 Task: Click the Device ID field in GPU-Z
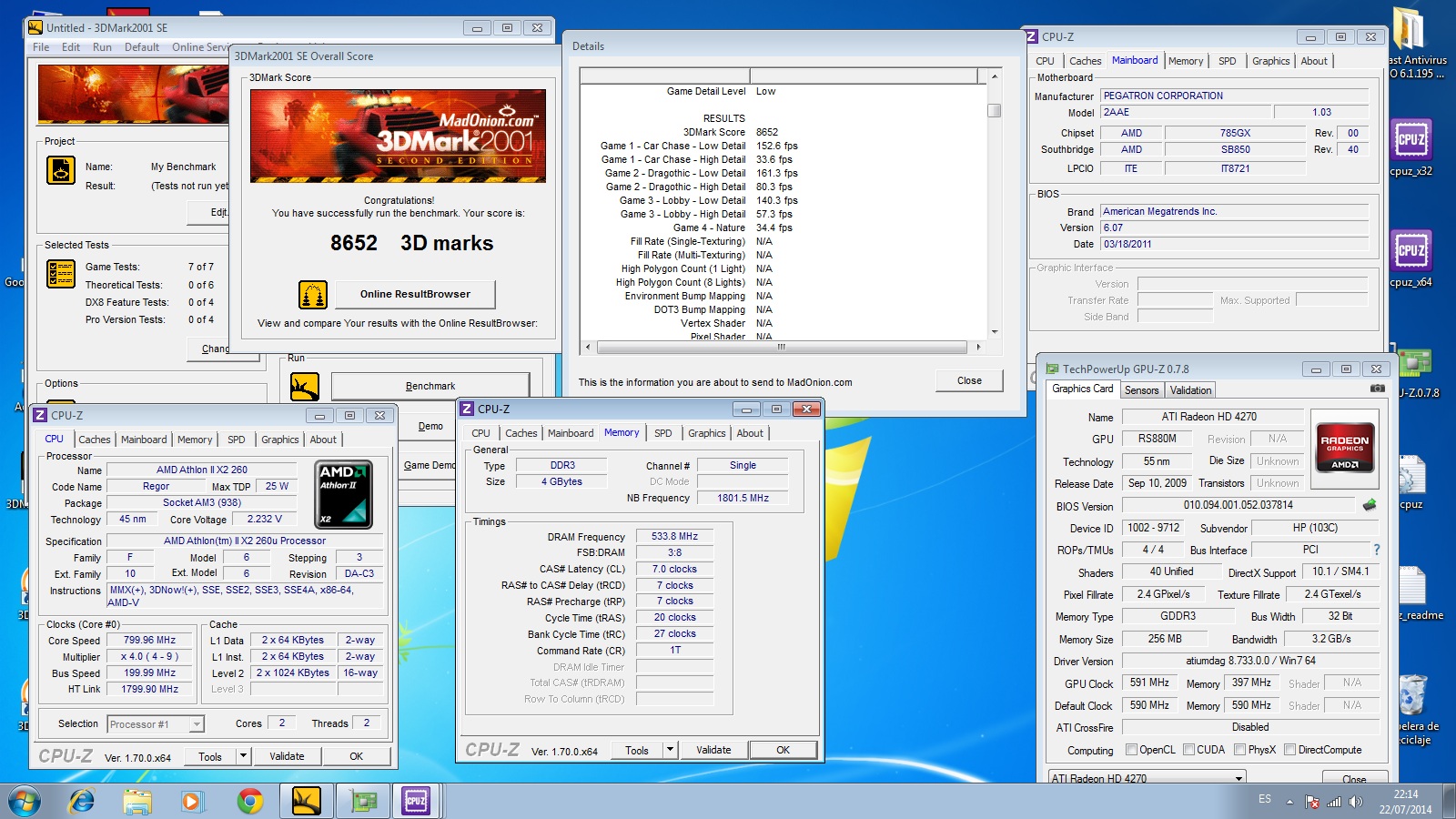point(1153,528)
